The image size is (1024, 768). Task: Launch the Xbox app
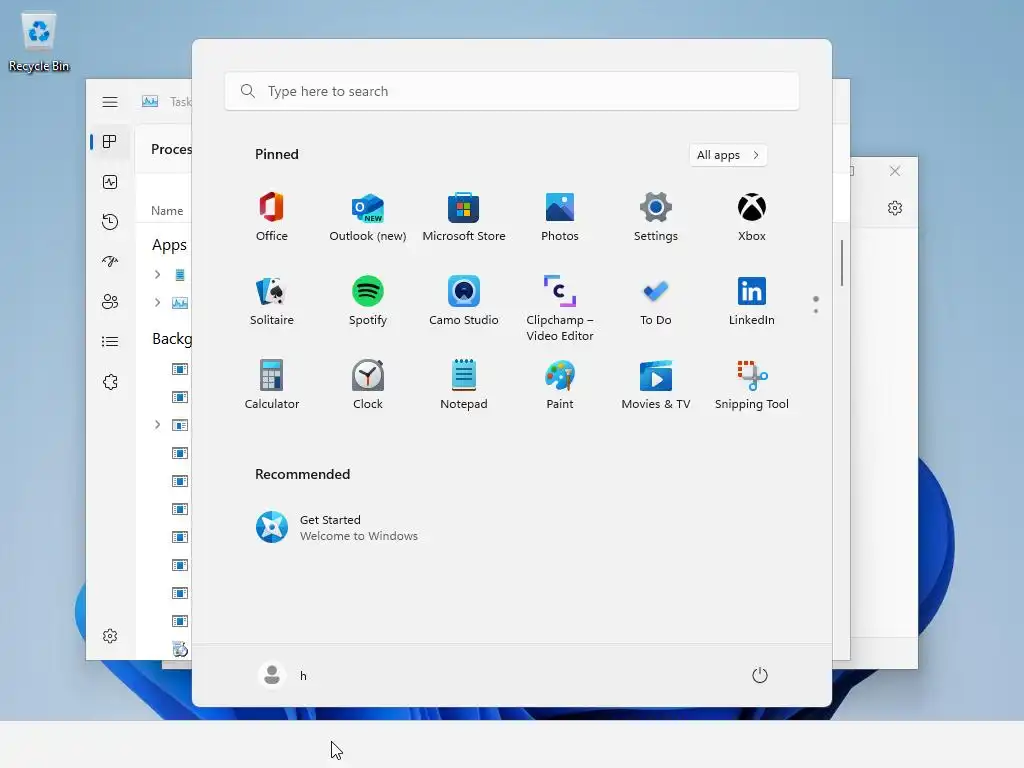point(752,217)
